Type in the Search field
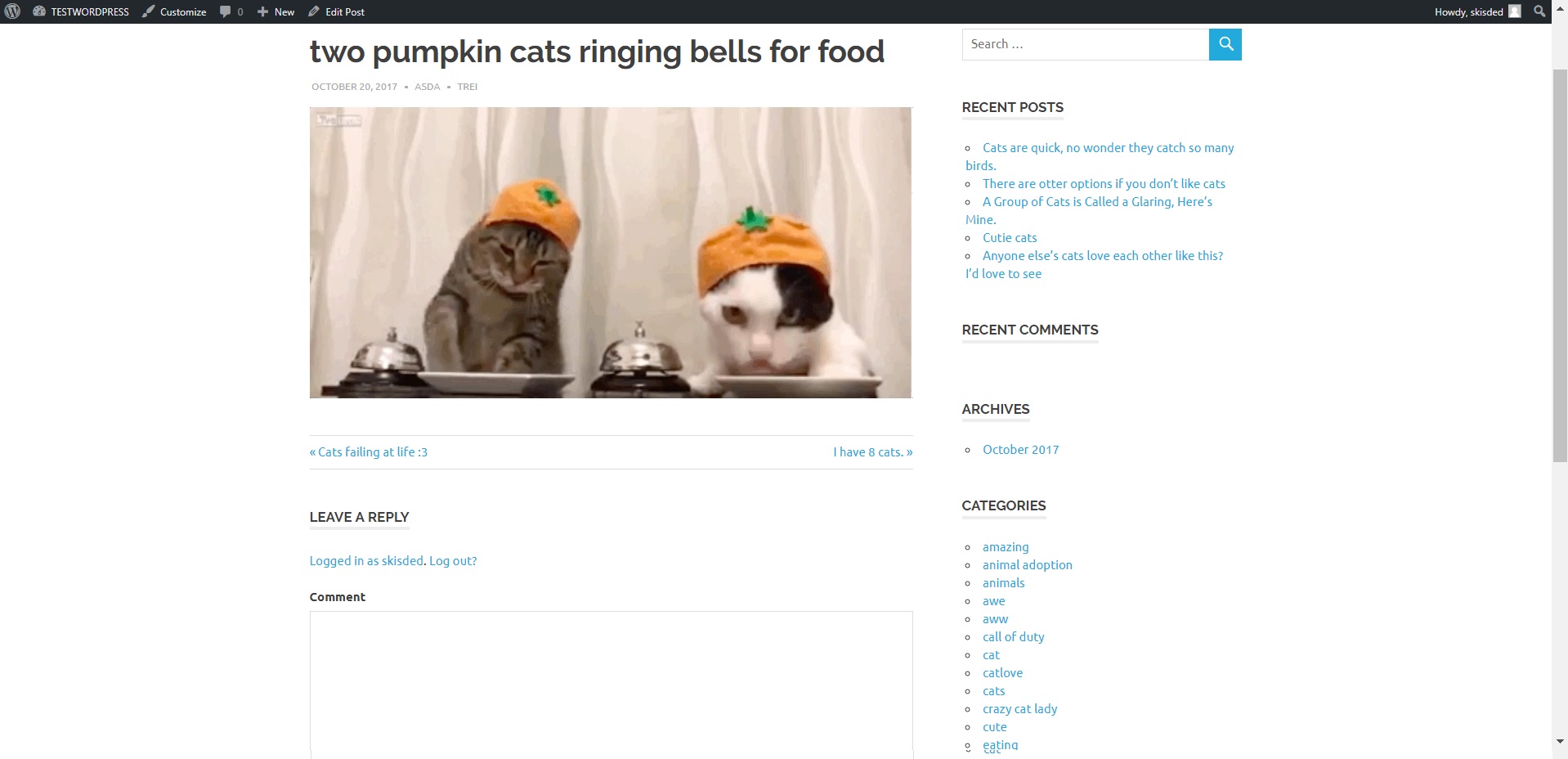This screenshot has height=759, width=1568. 1085,44
